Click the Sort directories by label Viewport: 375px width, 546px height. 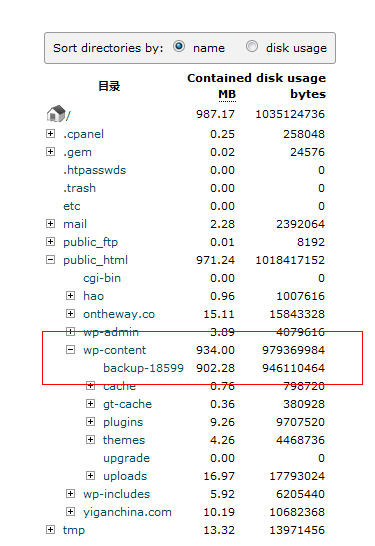tap(108, 48)
